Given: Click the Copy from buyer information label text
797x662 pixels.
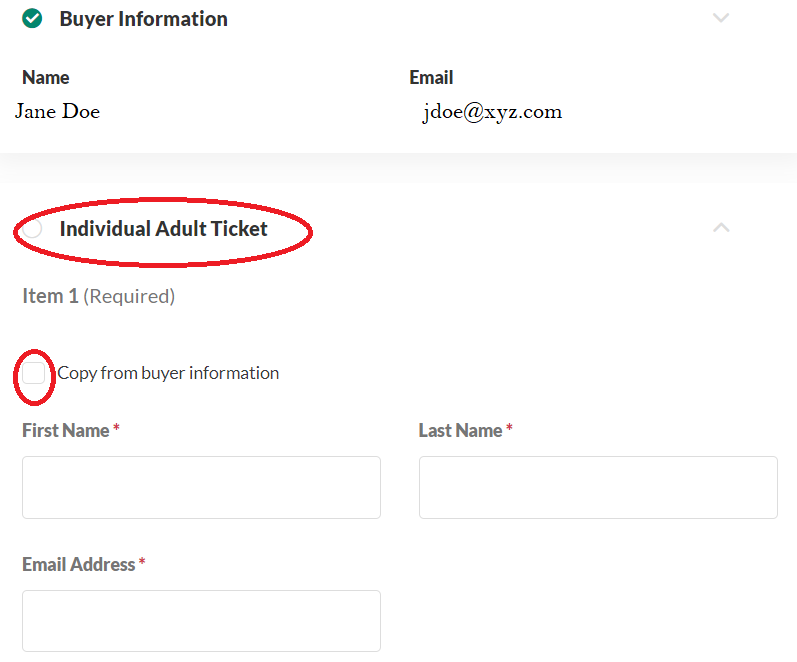Looking at the screenshot, I should [x=168, y=373].
